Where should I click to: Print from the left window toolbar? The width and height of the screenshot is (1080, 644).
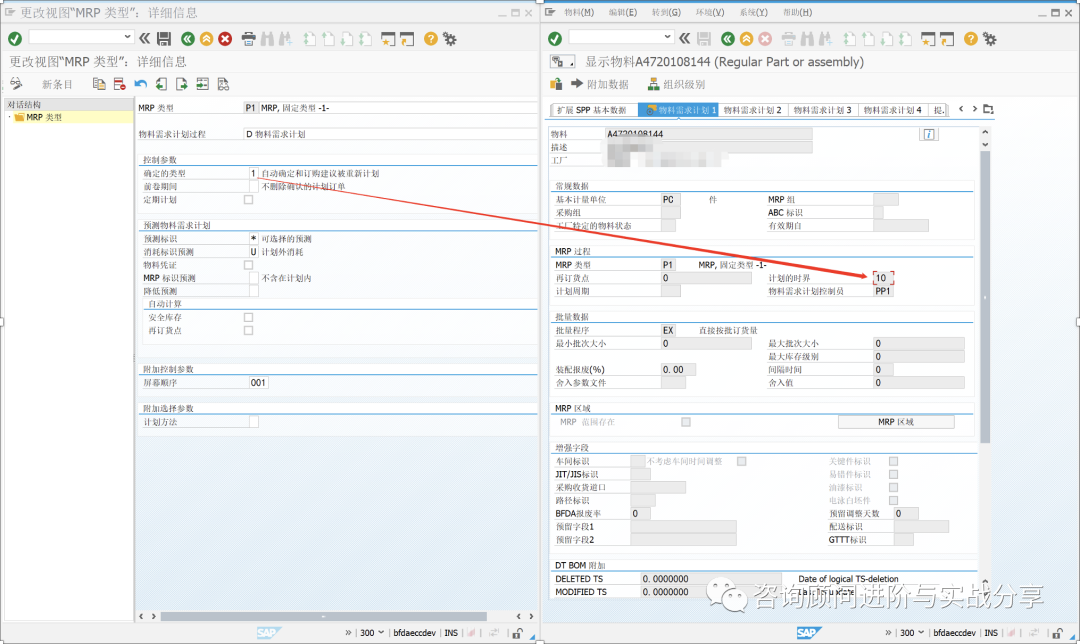pyautogui.click(x=249, y=39)
